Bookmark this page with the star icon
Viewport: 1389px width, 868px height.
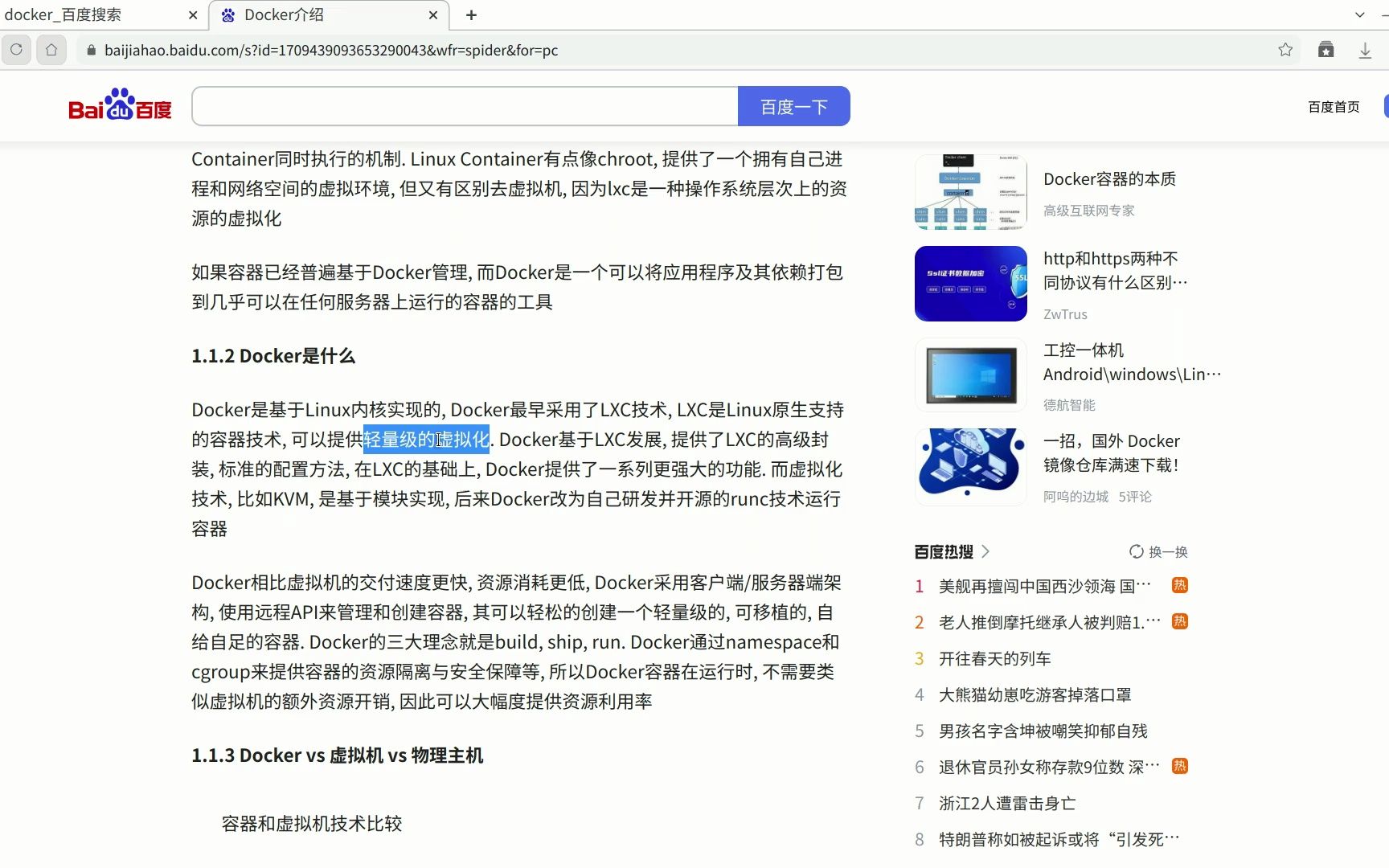1285,50
